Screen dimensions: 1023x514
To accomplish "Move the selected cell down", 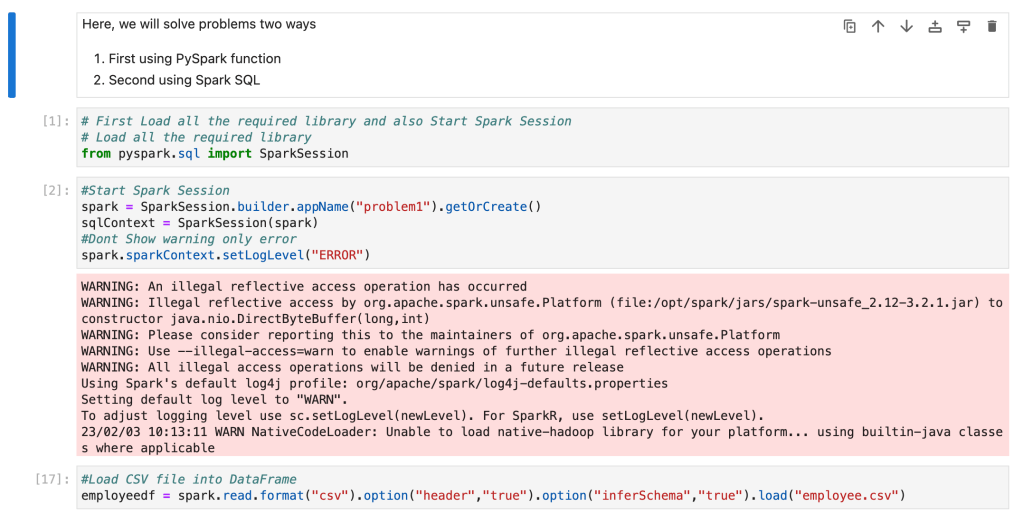I will [906, 27].
